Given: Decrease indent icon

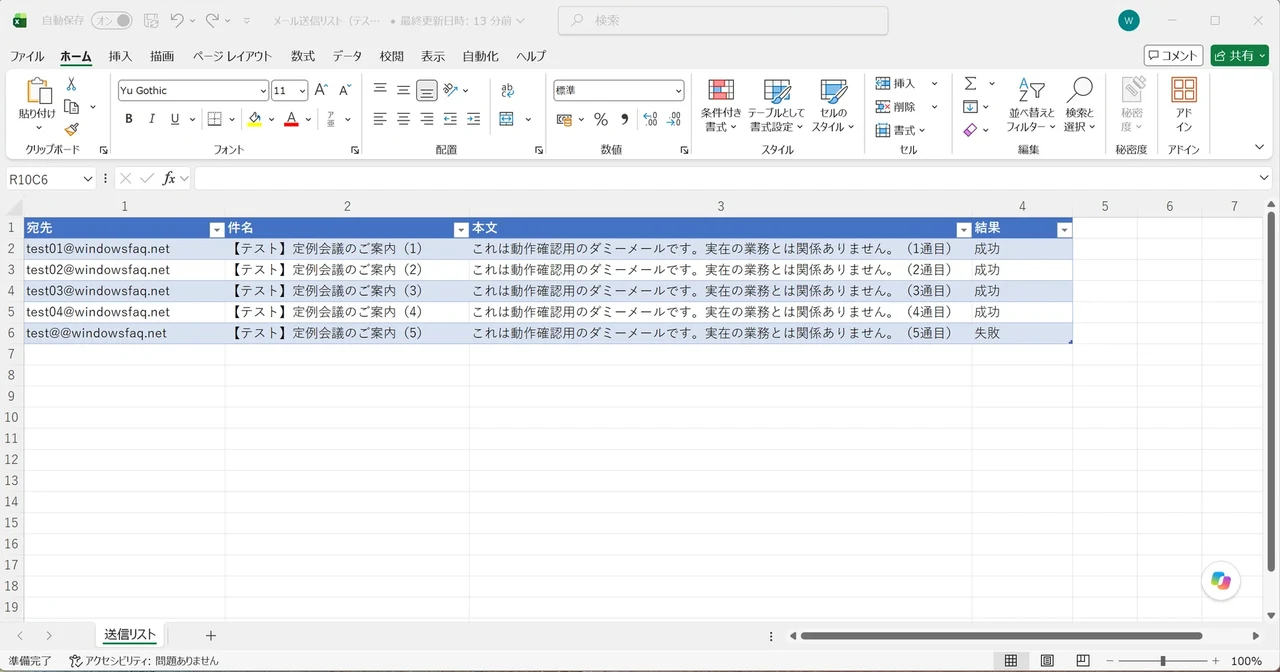Looking at the screenshot, I should (x=450, y=119).
